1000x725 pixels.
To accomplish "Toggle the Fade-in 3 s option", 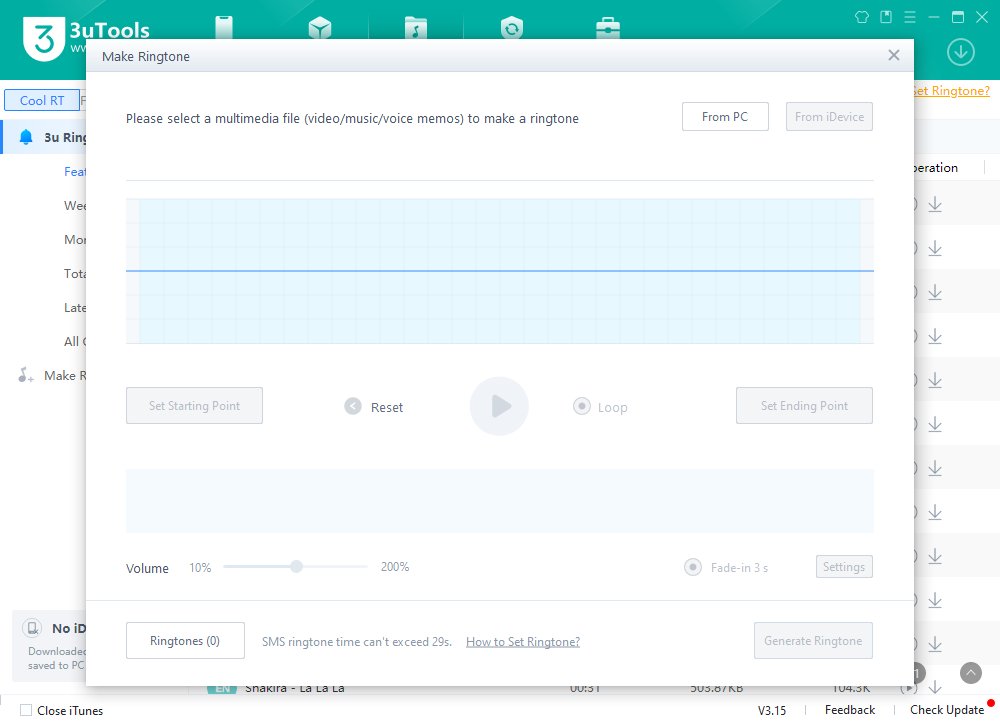I will point(693,567).
